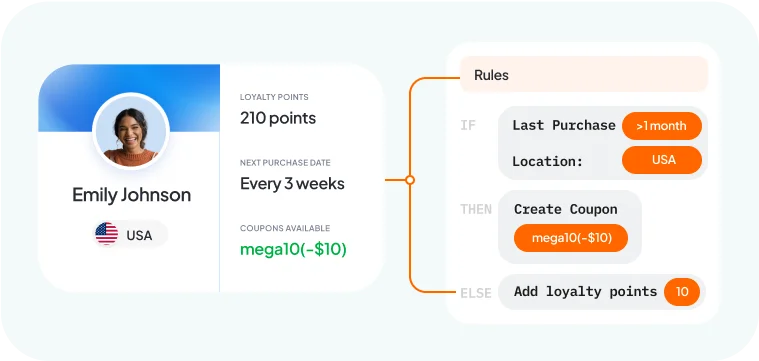Click the Every 3 weeks purchase date
Screen dimensions: 759x361
click(x=292, y=184)
